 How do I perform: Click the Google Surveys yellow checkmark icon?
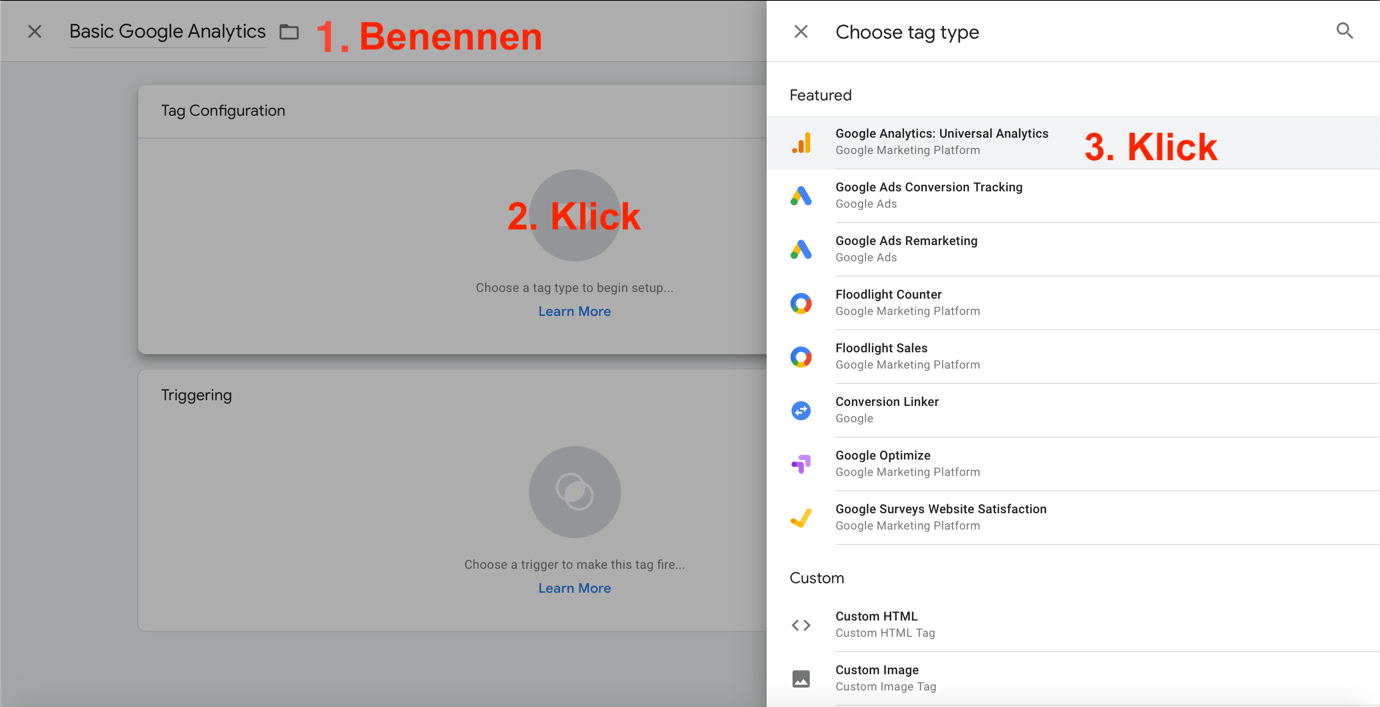click(801, 518)
